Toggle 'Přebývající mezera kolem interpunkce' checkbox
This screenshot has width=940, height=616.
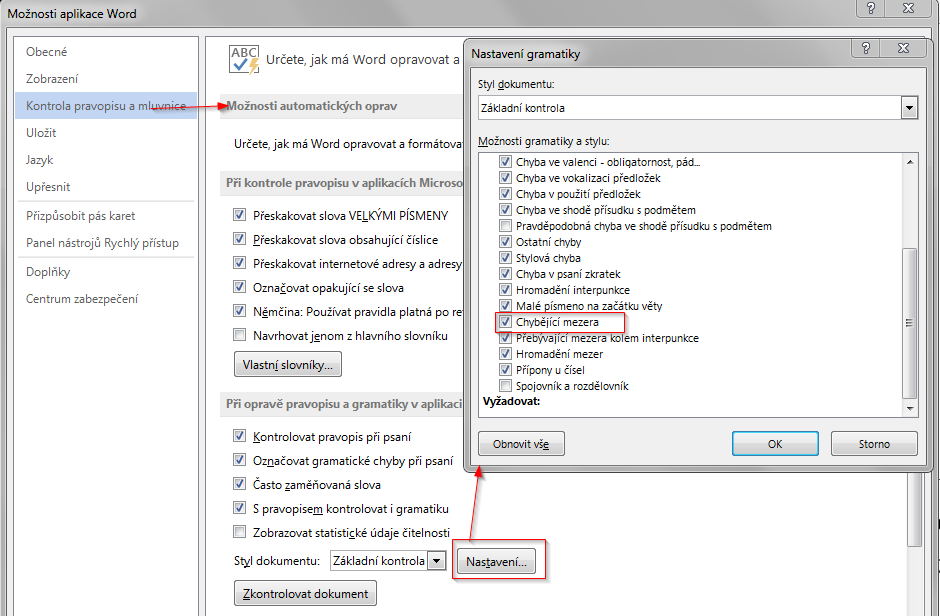[505, 337]
